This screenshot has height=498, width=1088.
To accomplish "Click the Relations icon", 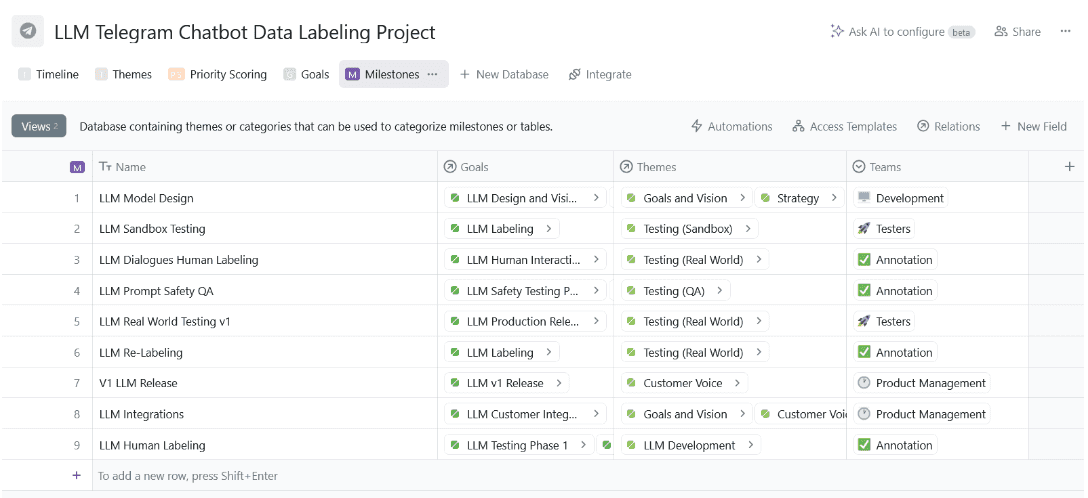I will point(923,127).
